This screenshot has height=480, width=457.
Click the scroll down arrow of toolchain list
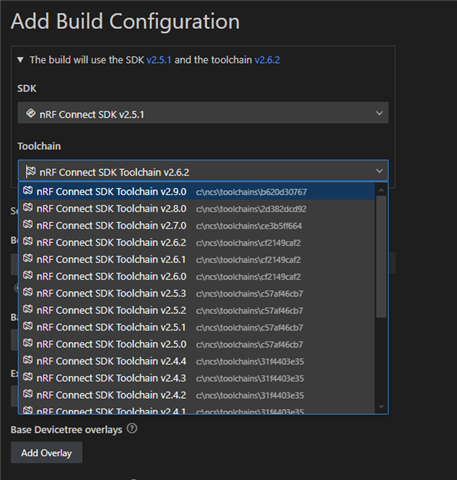click(381, 407)
